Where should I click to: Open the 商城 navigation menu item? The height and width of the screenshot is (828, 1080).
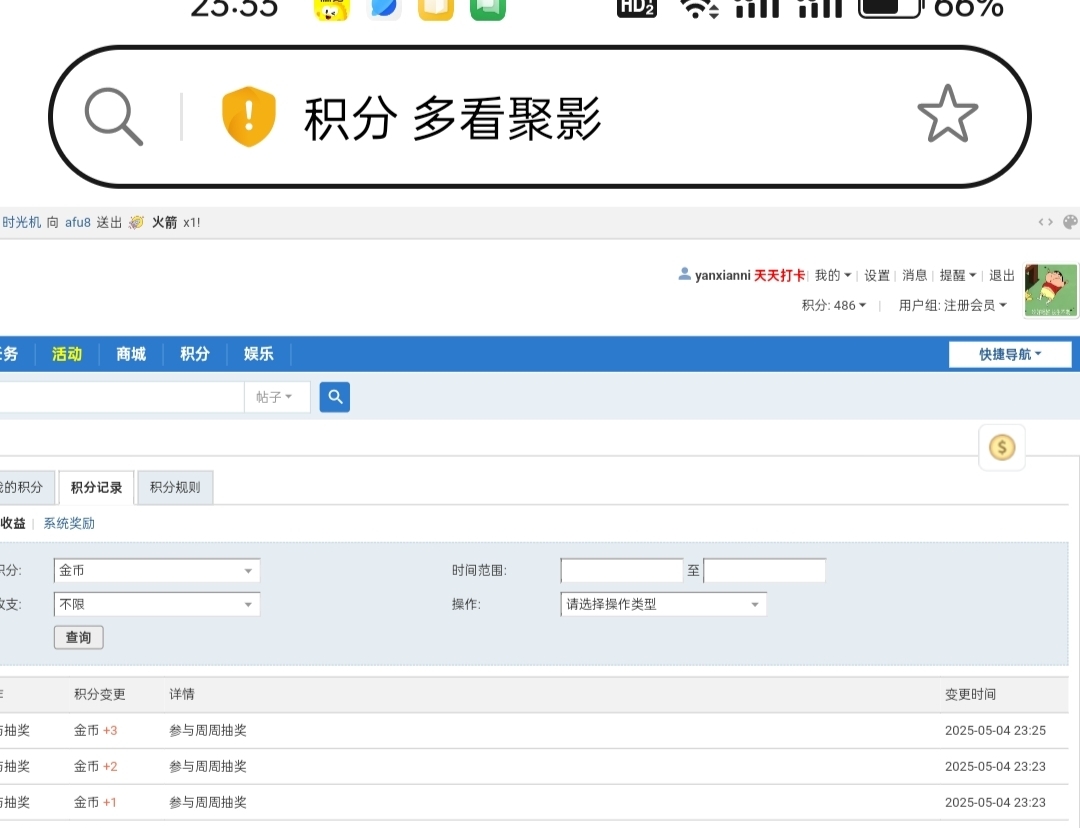click(131, 354)
